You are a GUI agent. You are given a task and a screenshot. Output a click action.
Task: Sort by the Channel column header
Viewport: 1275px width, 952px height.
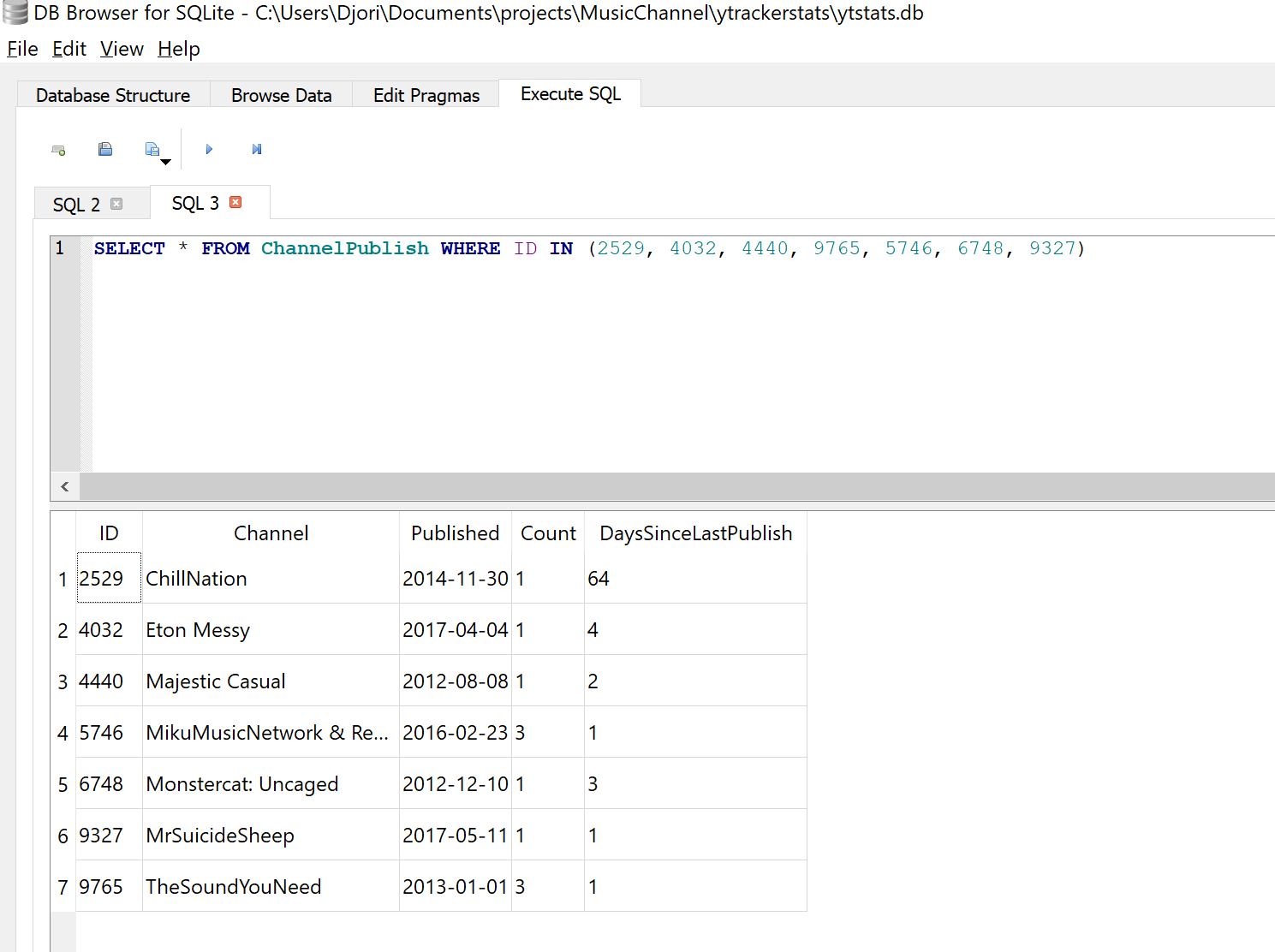tap(271, 533)
